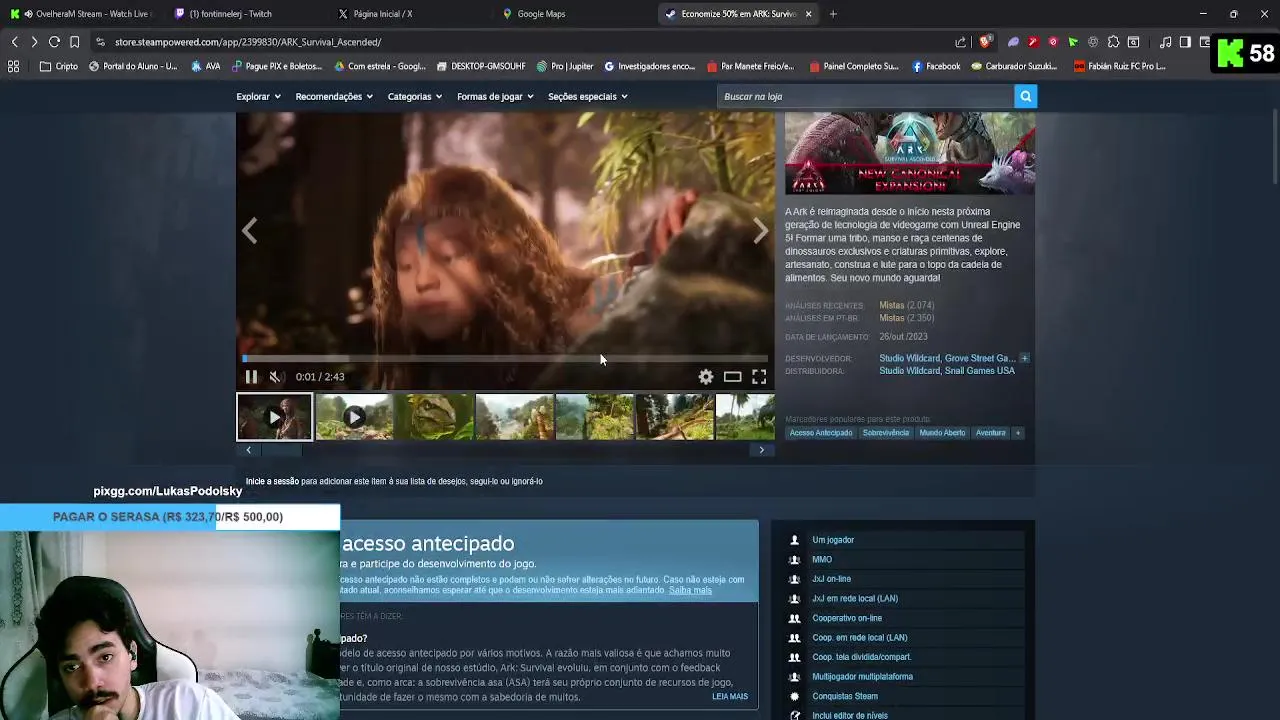Enter fullscreen on the trailer video

759,377
